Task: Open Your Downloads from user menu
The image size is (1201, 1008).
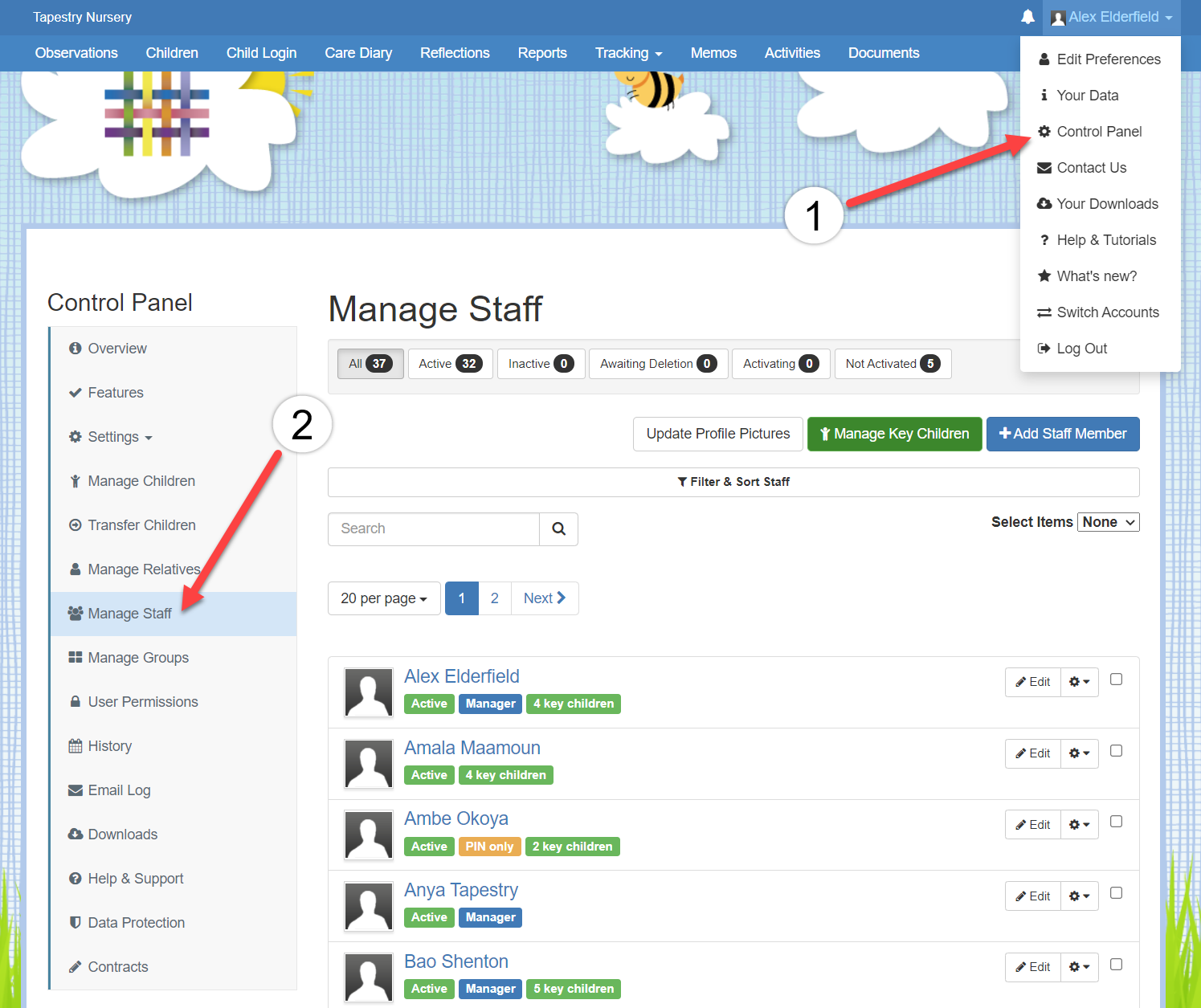Action: point(1100,204)
